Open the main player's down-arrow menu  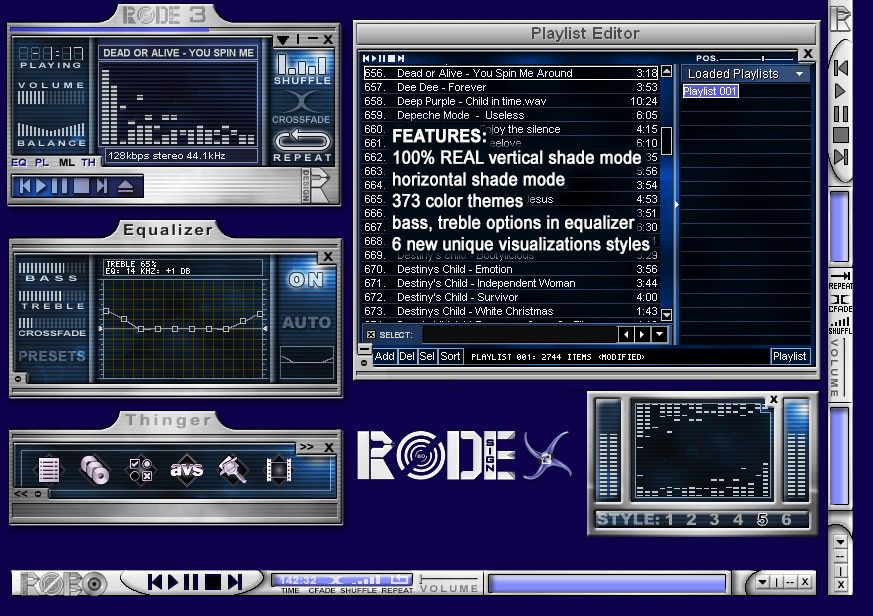(x=284, y=39)
